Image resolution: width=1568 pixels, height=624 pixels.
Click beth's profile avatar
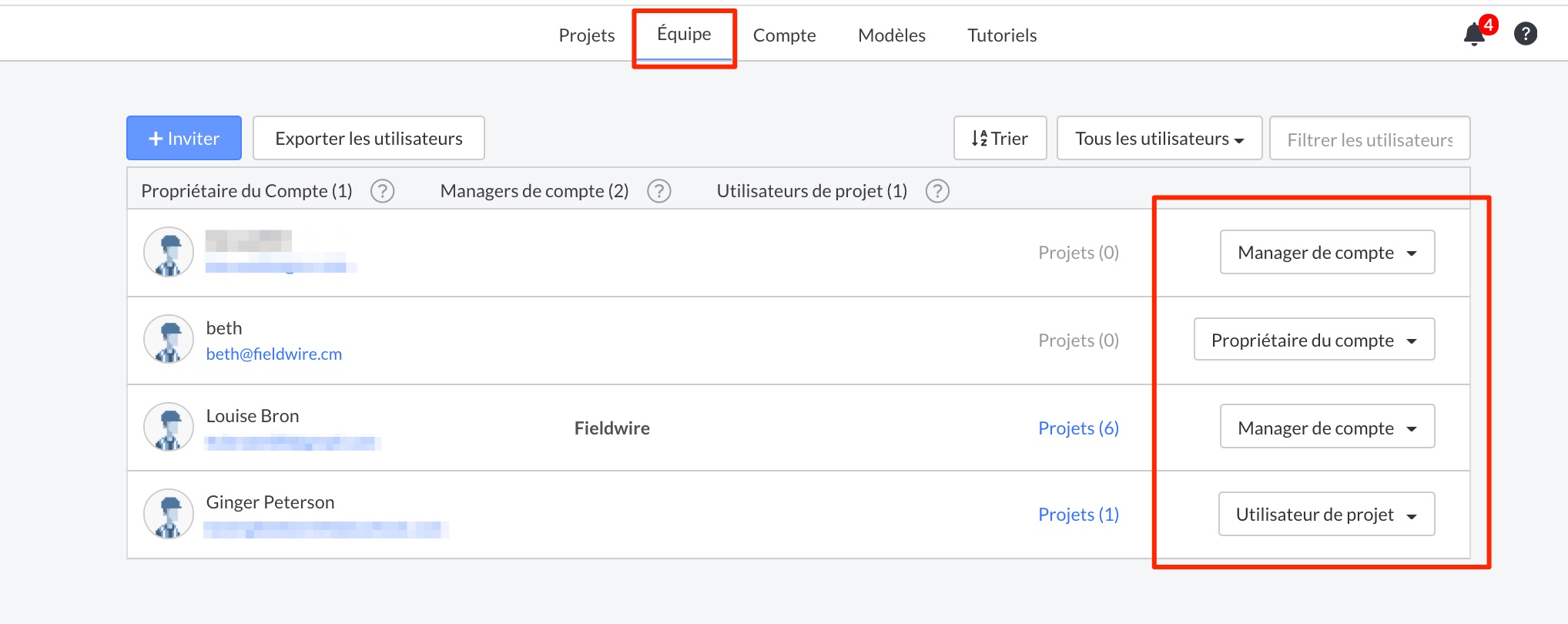click(x=168, y=340)
